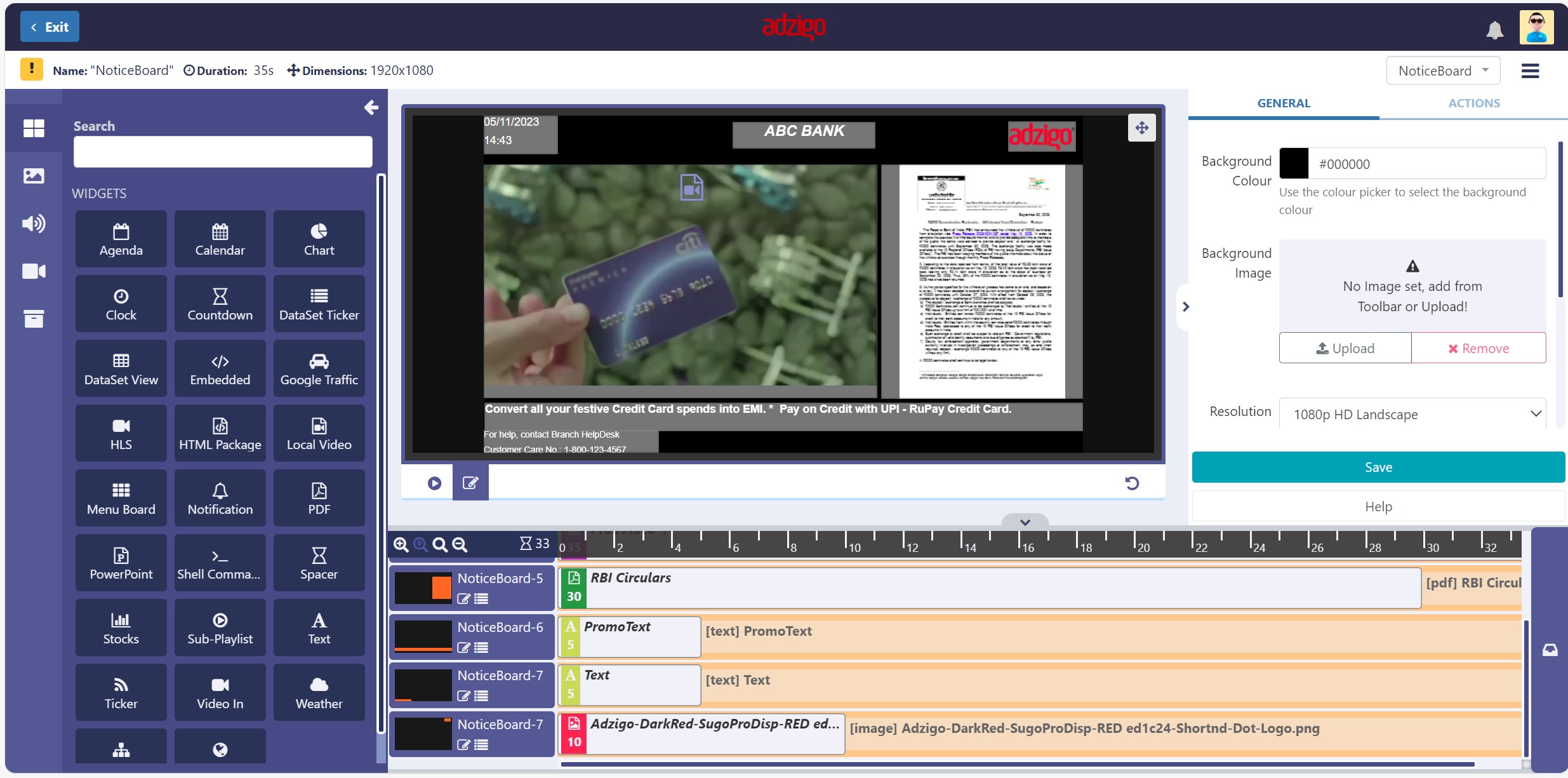Image resolution: width=1568 pixels, height=778 pixels.
Task: Add the HLS widget
Action: coord(121,433)
